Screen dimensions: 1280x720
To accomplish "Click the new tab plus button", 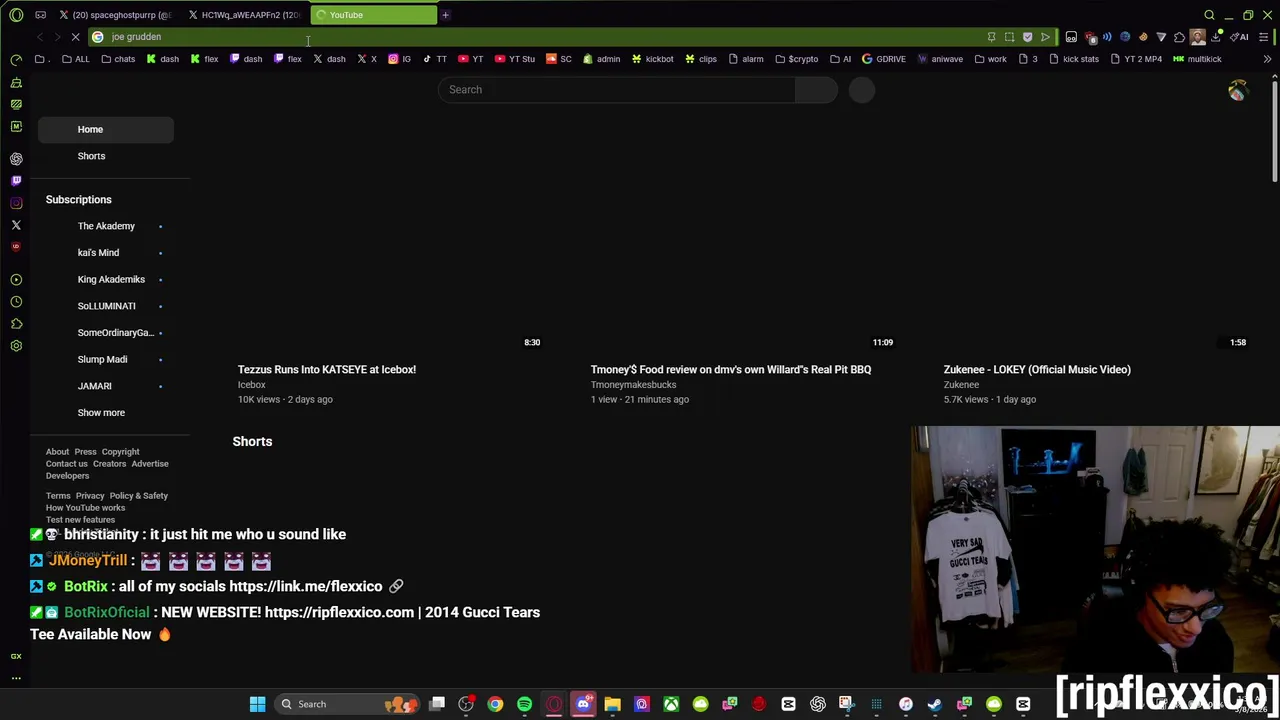I will (445, 15).
